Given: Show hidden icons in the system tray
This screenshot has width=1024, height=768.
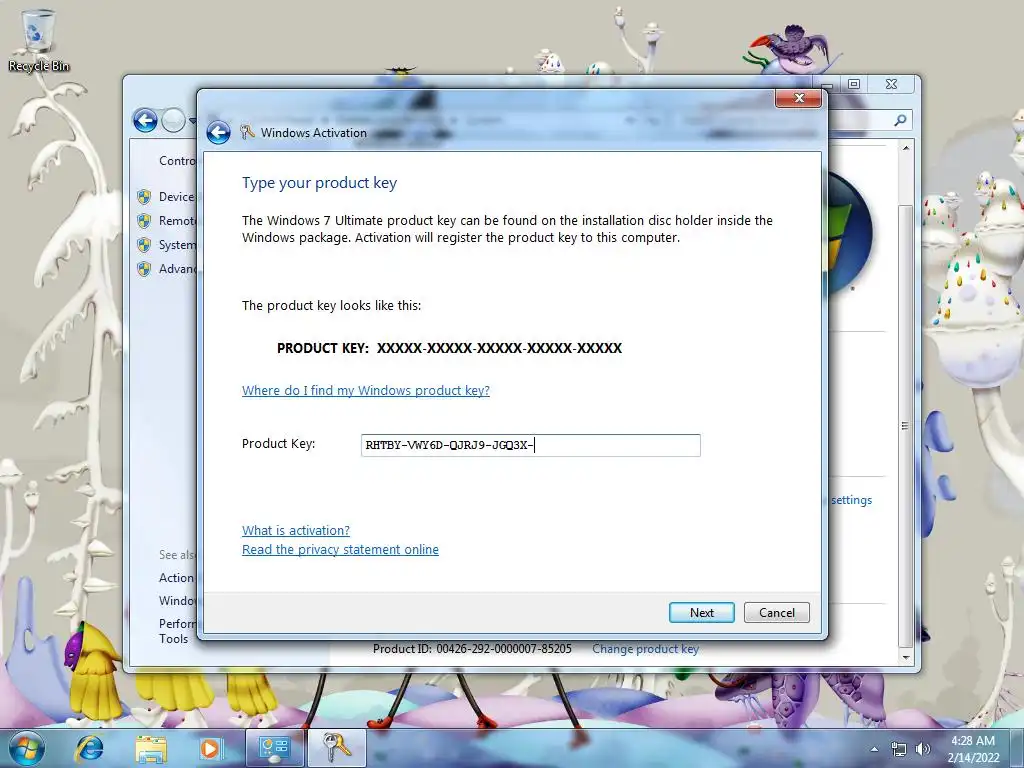Looking at the screenshot, I should 874,749.
